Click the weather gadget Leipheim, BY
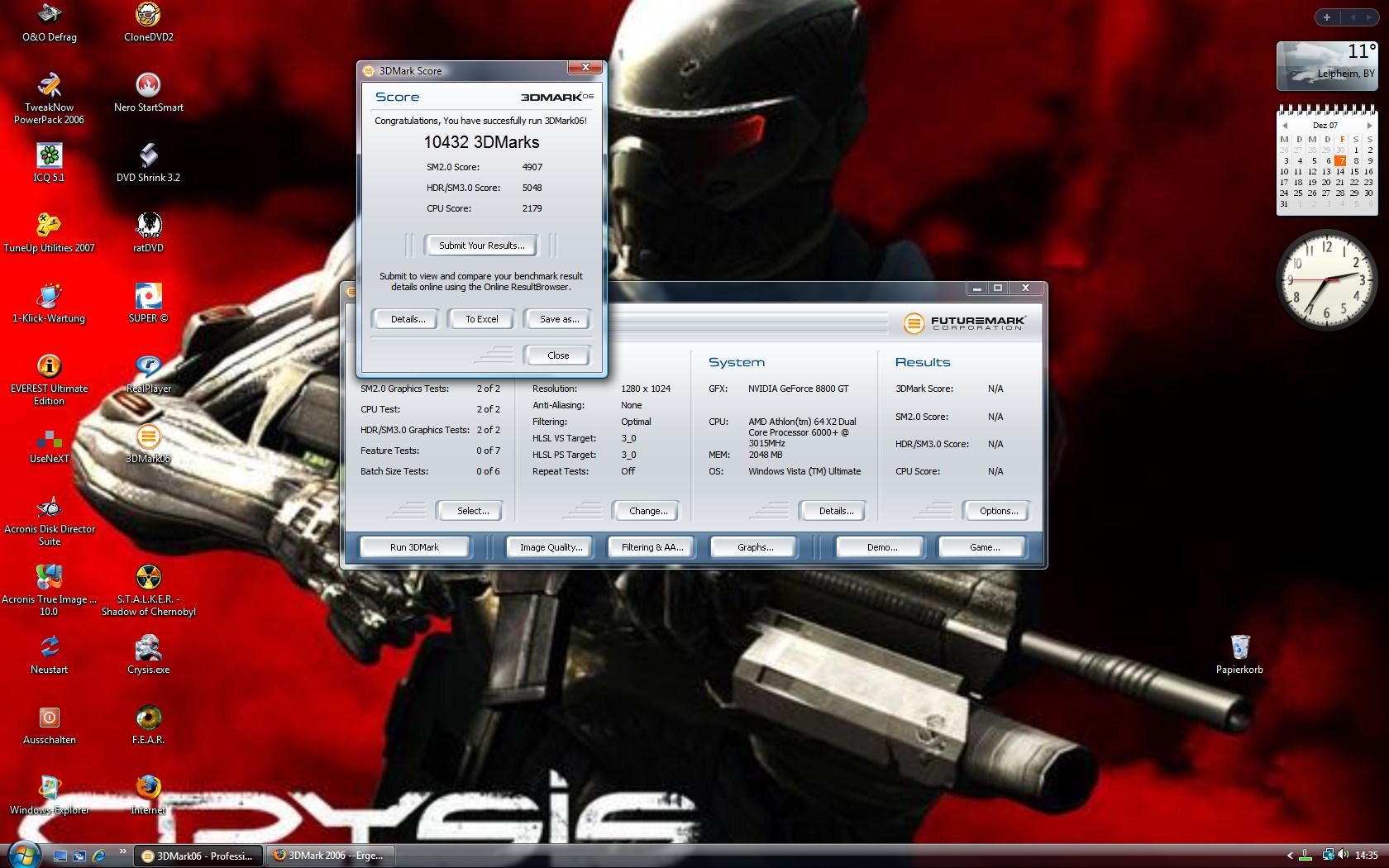1389x868 pixels. pos(1327,66)
